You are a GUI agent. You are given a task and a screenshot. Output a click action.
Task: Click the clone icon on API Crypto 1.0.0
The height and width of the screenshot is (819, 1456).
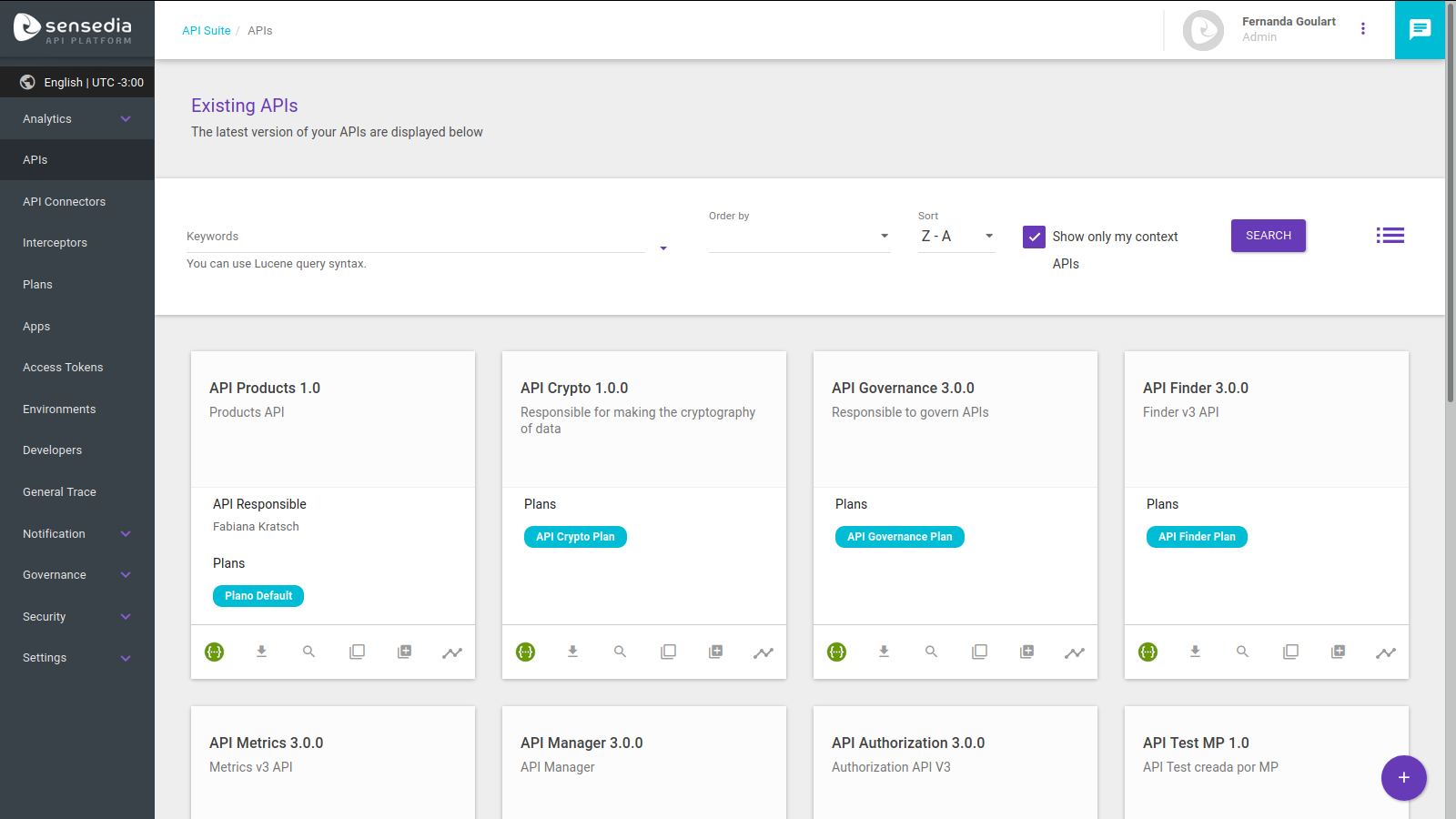pyautogui.click(x=668, y=652)
